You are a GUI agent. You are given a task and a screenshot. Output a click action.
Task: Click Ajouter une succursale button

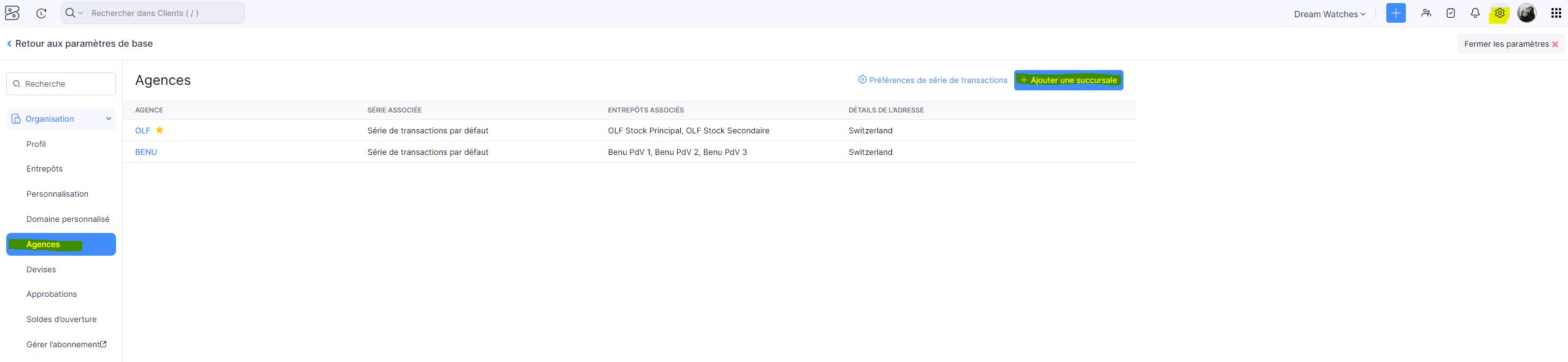(x=1068, y=80)
